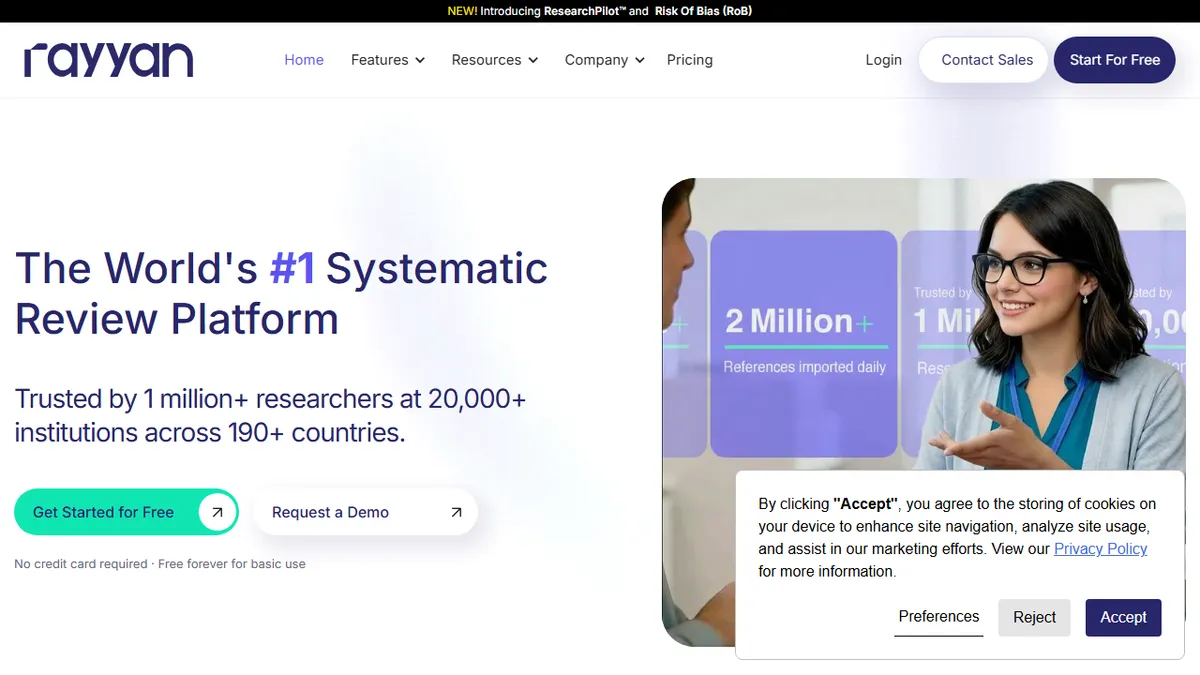Click the Login link

(883, 60)
